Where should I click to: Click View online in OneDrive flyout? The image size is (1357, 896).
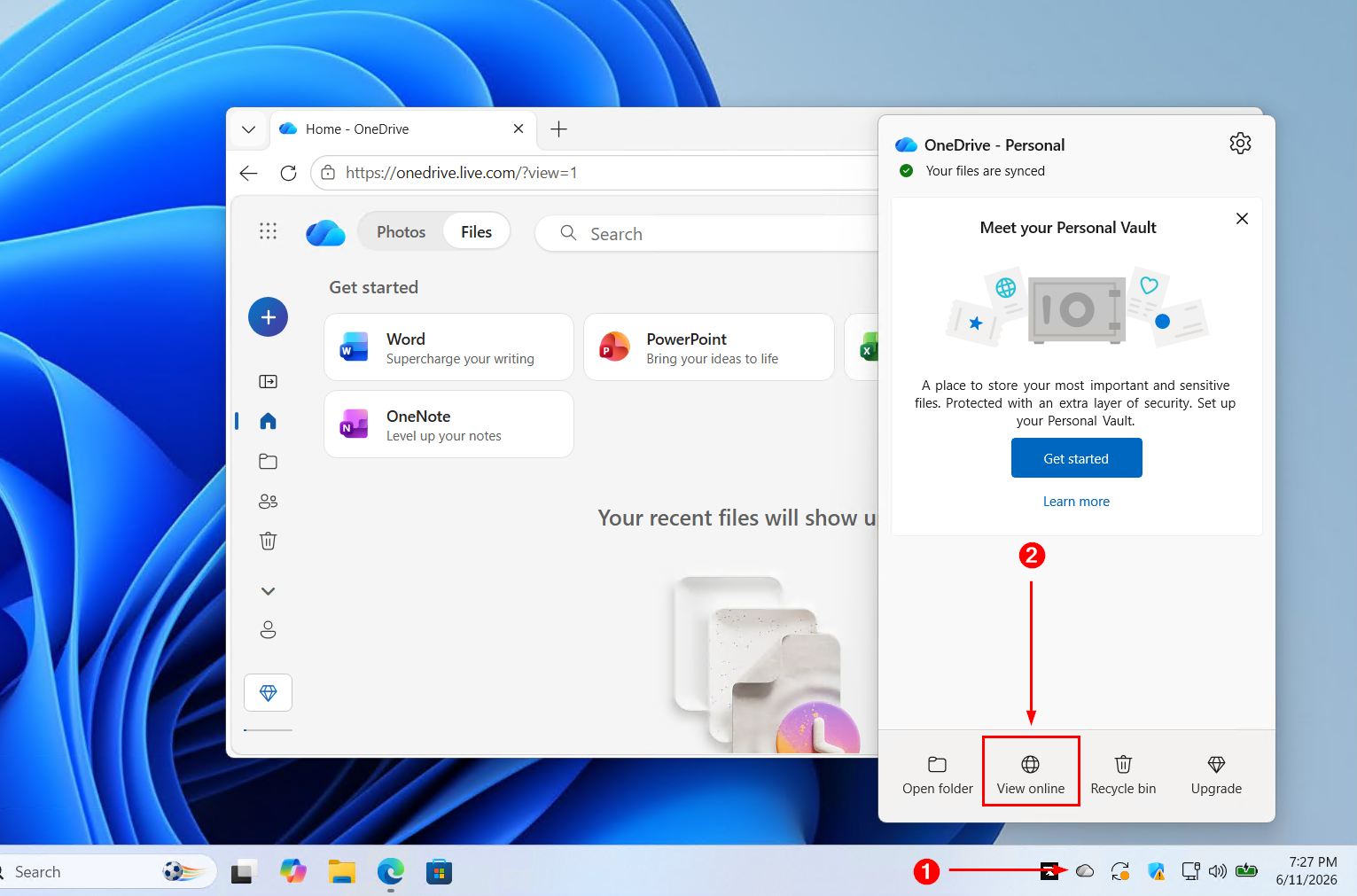1031,775
